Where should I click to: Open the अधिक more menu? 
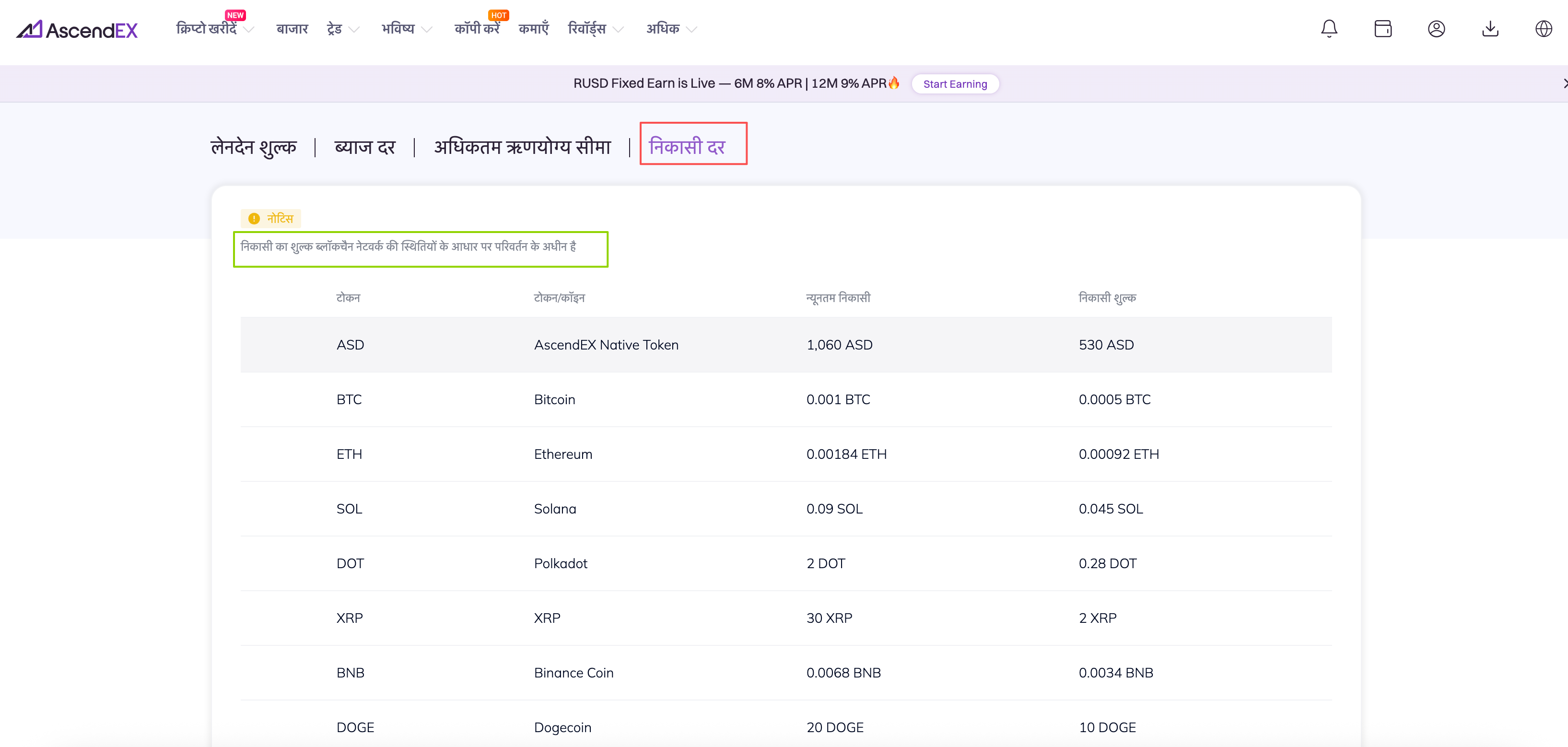670,29
